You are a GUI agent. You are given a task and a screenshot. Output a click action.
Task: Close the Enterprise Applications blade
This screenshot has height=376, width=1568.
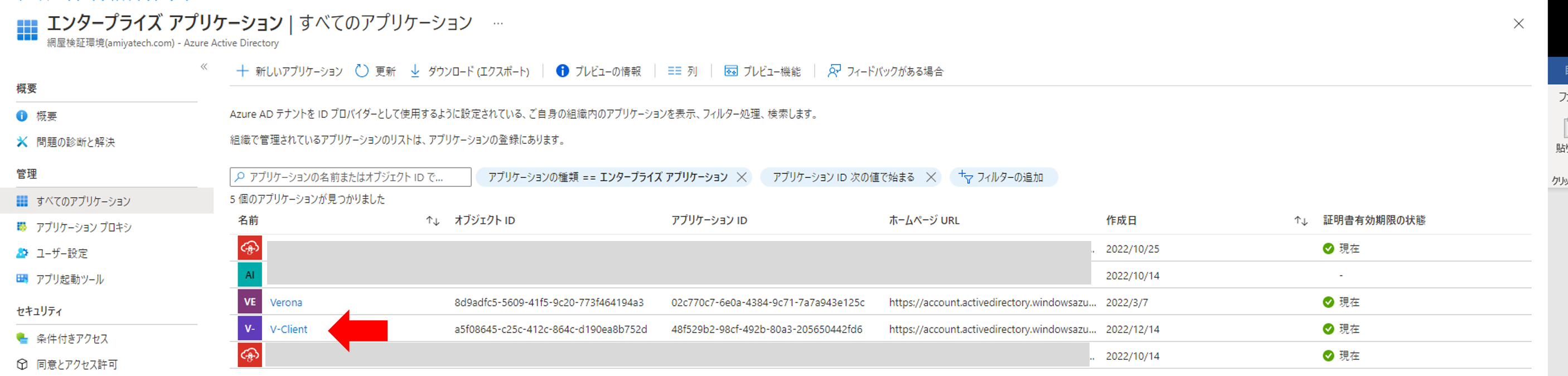click(x=1518, y=24)
